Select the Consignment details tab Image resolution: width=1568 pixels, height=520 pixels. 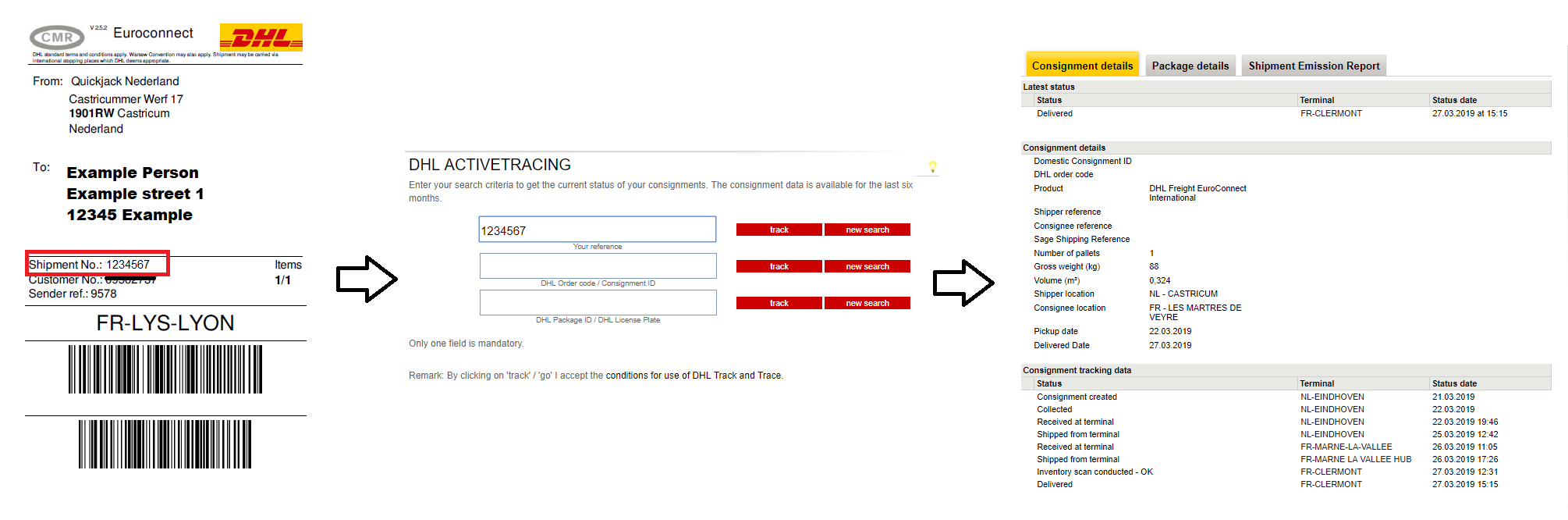(x=1082, y=66)
